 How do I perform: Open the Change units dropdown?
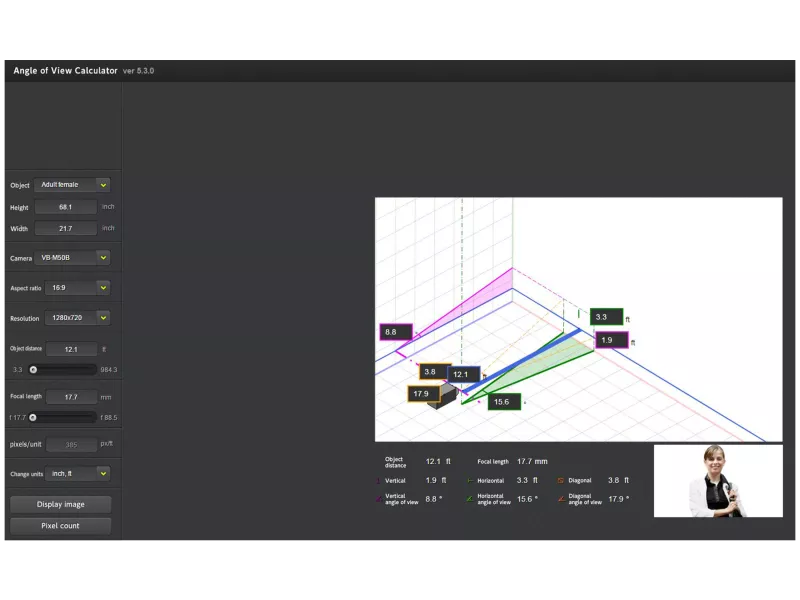[x=80, y=473]
